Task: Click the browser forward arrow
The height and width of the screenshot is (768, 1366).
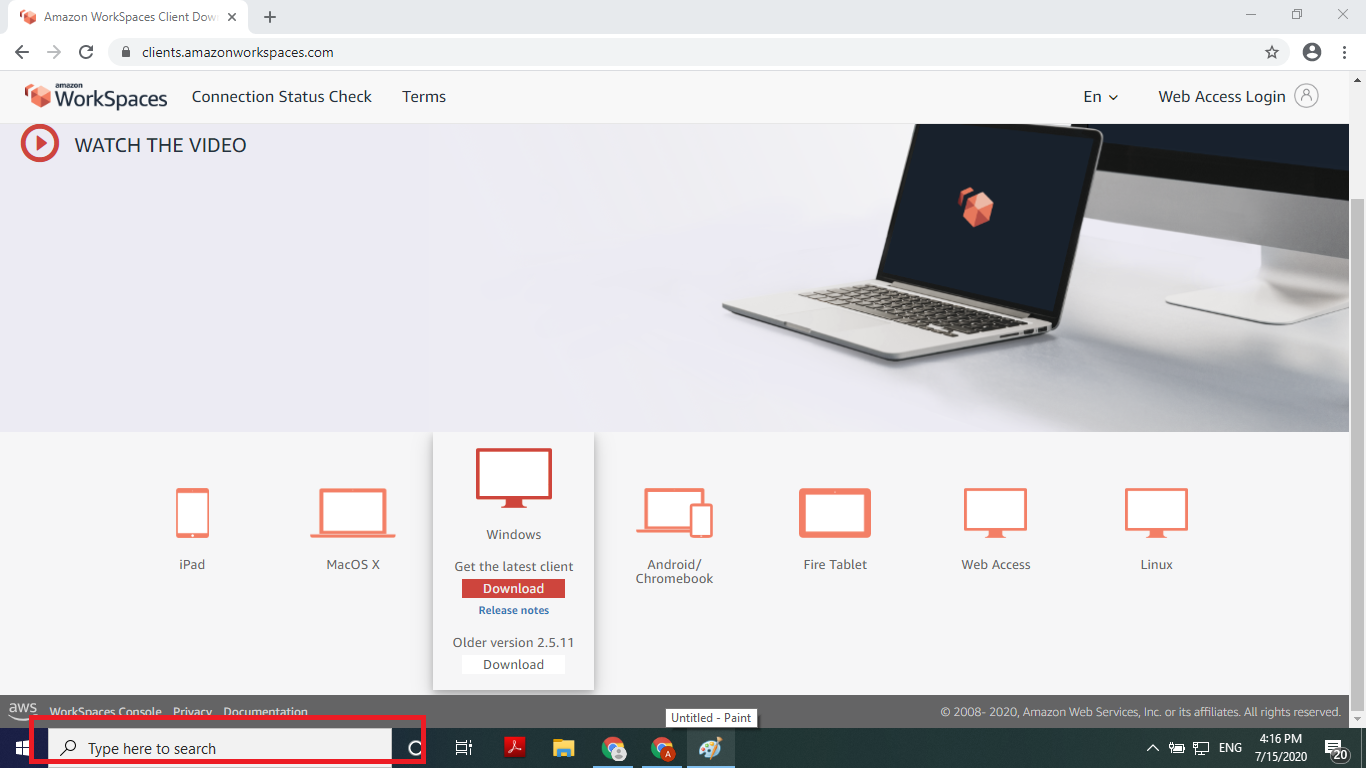Action: (54, 52)
